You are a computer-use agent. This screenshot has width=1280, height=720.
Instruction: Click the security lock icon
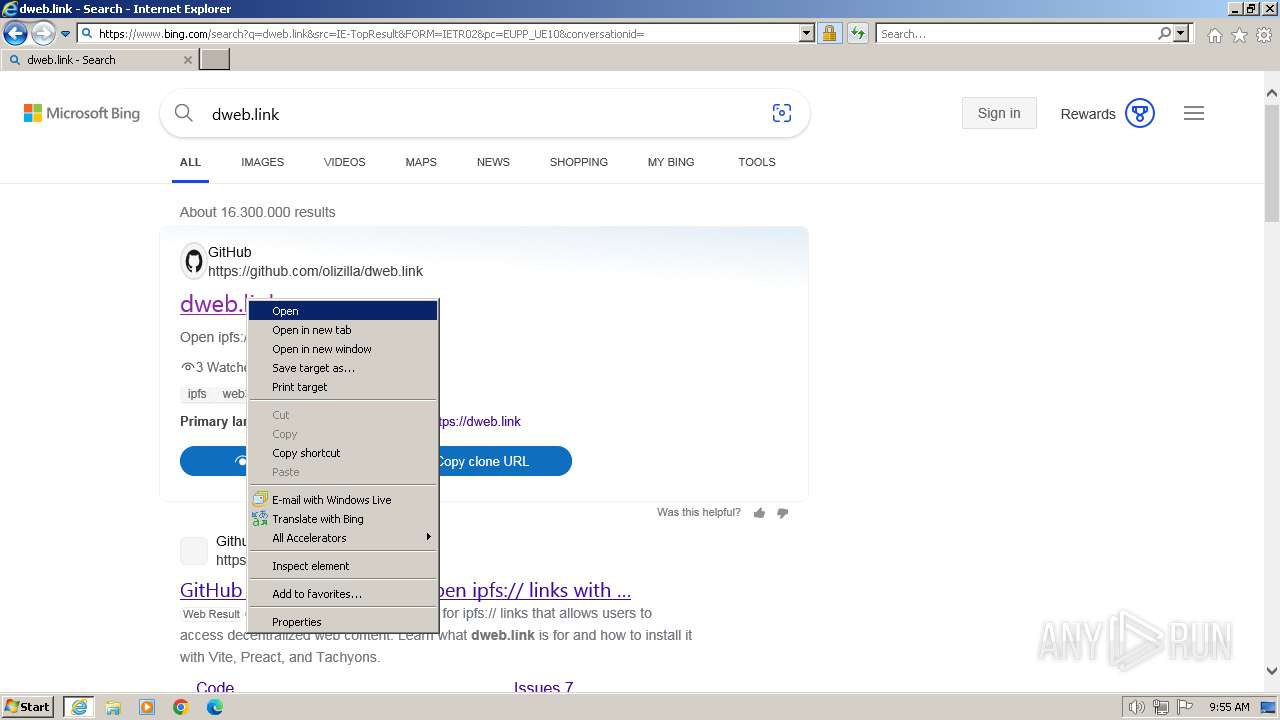[829, 33]
